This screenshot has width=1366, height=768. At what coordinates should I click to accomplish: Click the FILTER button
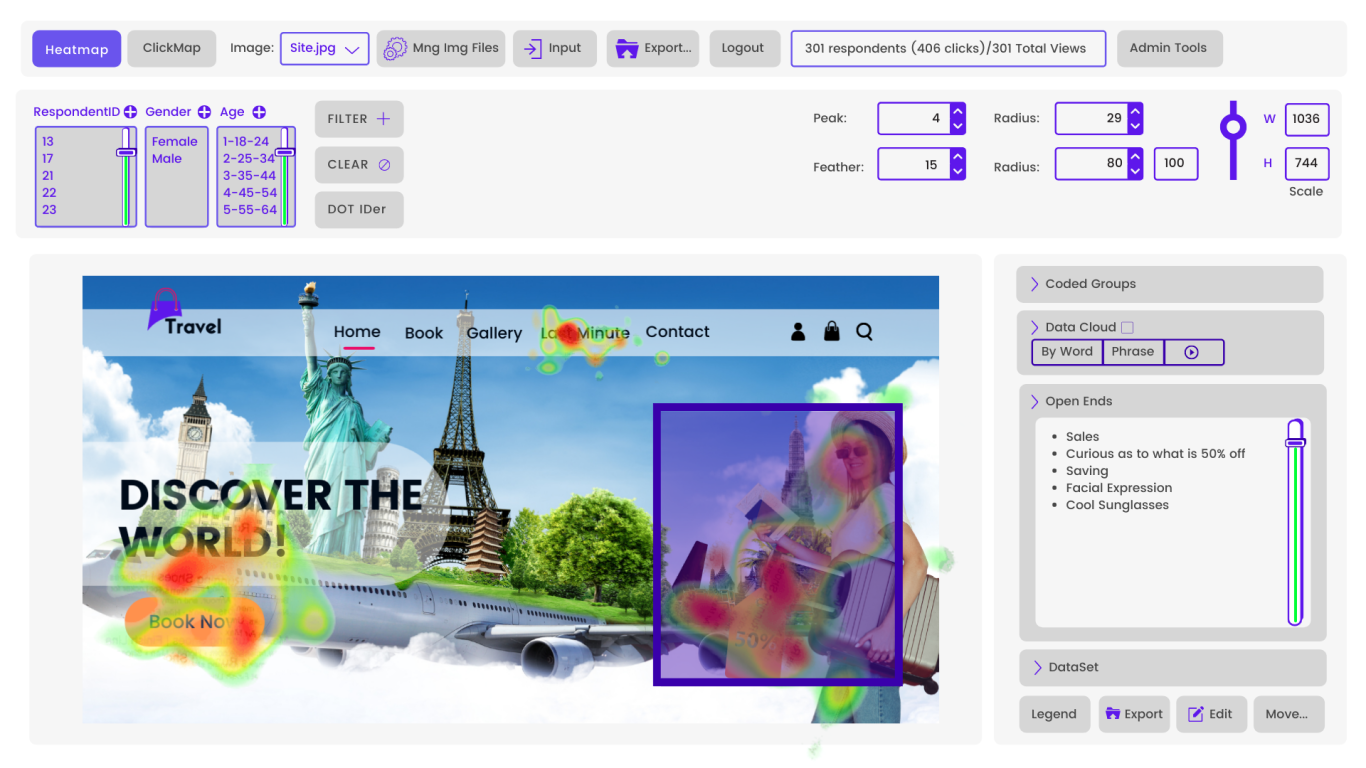coord(359,119)
